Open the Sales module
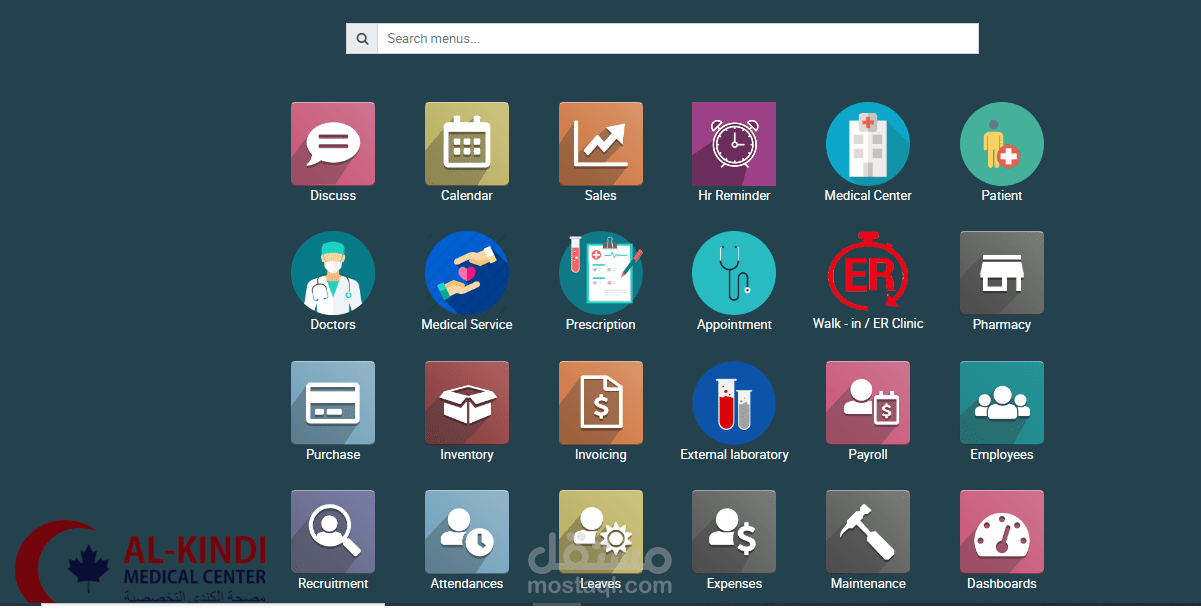The width and height of the screenshot is (1201, 610). (x=601, y=143)
